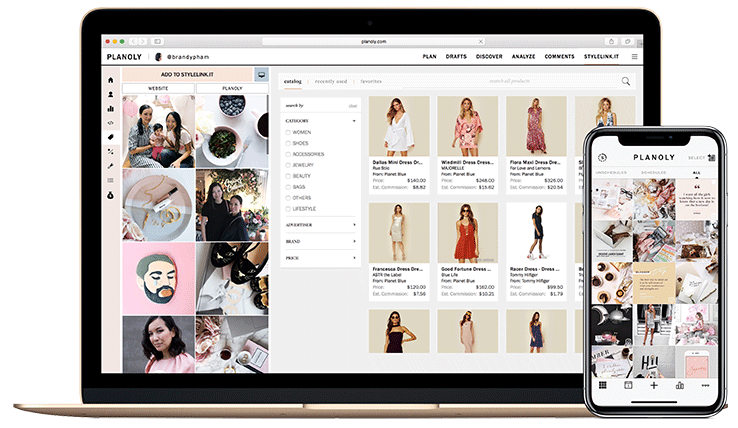Click the Home icon in left sidebar
The height and width of the screenshot is (428, 738).
111,80
